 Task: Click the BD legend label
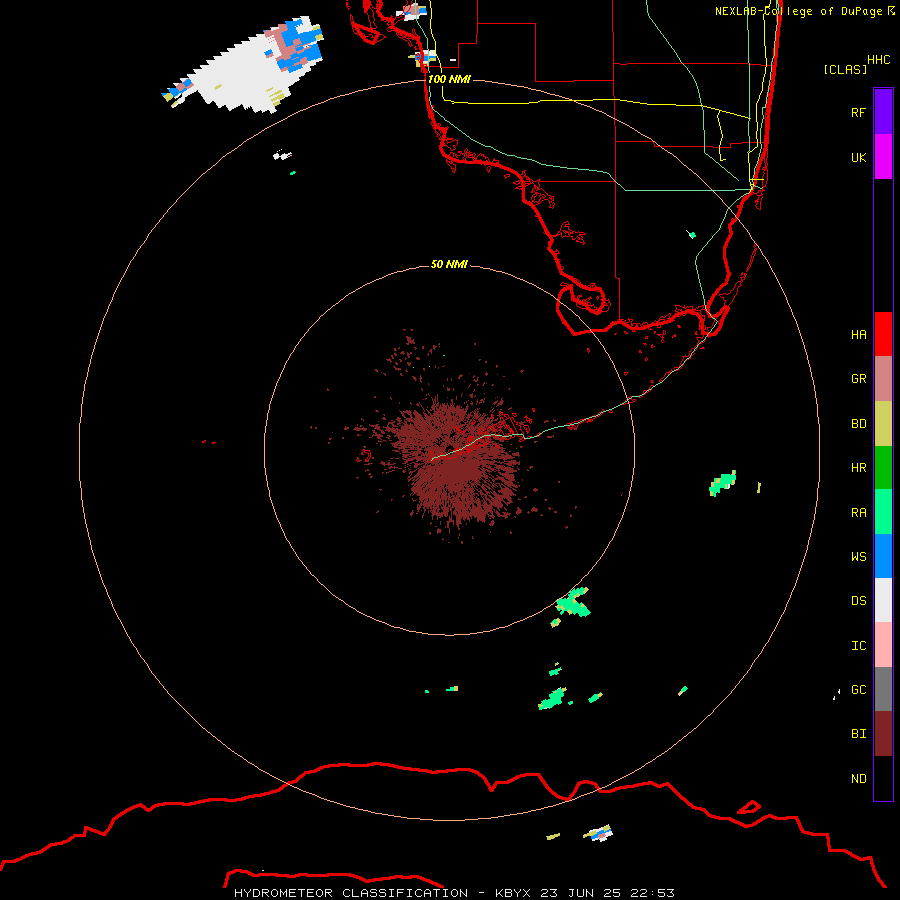point(858,424)
